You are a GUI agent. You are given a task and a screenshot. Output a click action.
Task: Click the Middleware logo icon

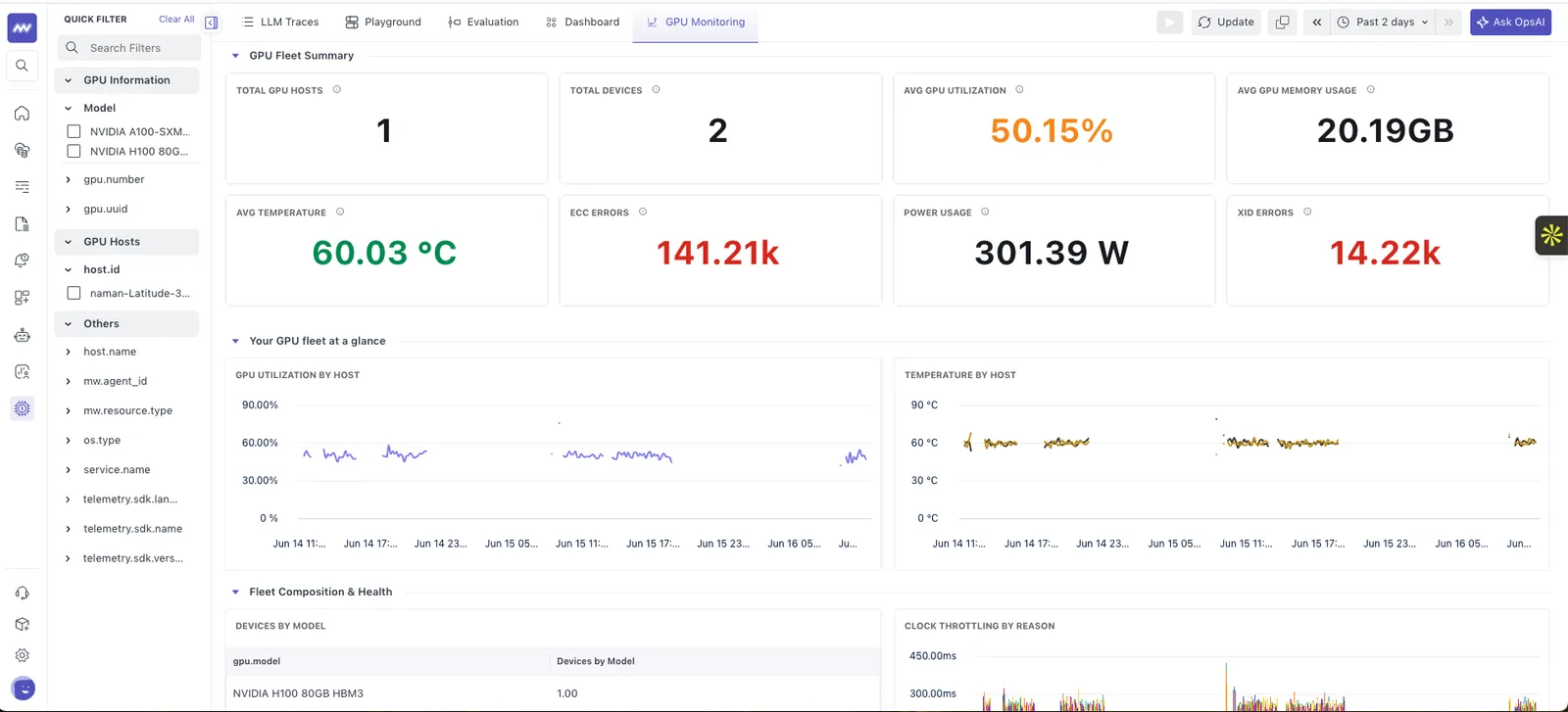tap(22, 28)
